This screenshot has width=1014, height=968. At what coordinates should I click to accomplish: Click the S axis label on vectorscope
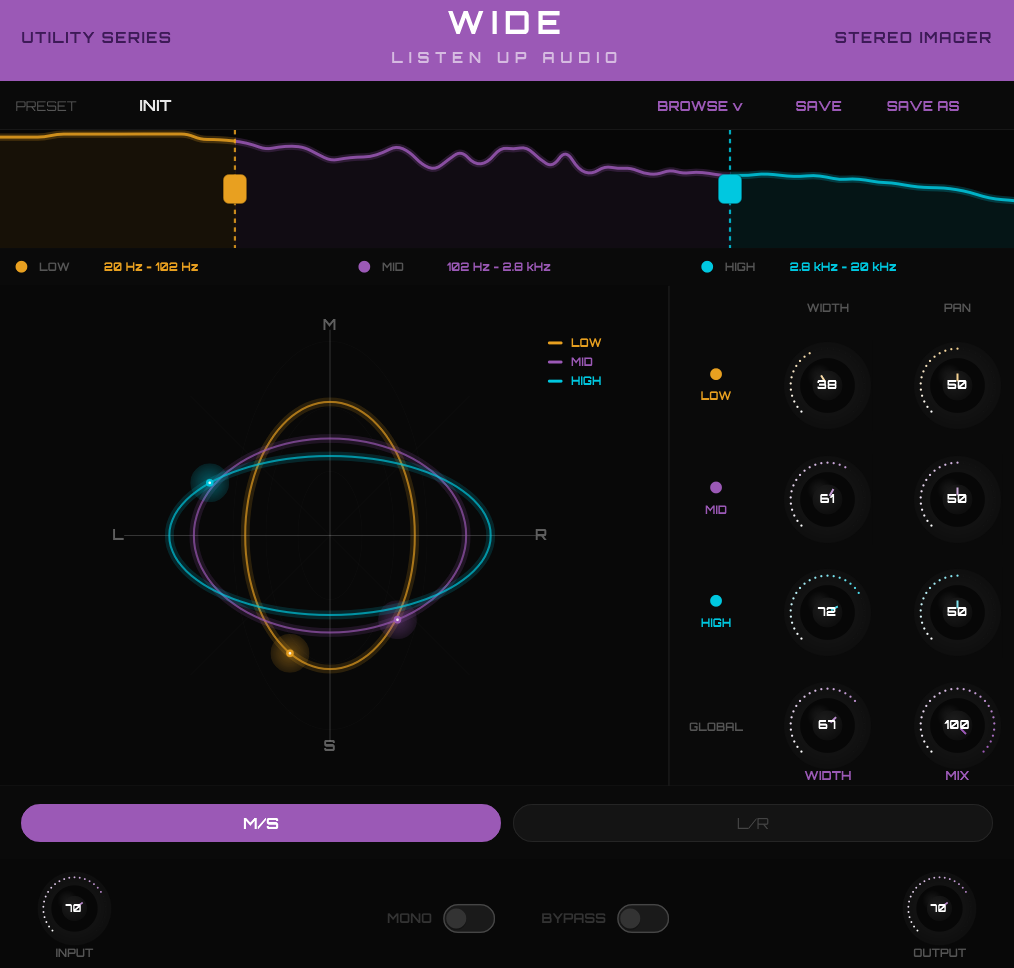pos(329,746)
